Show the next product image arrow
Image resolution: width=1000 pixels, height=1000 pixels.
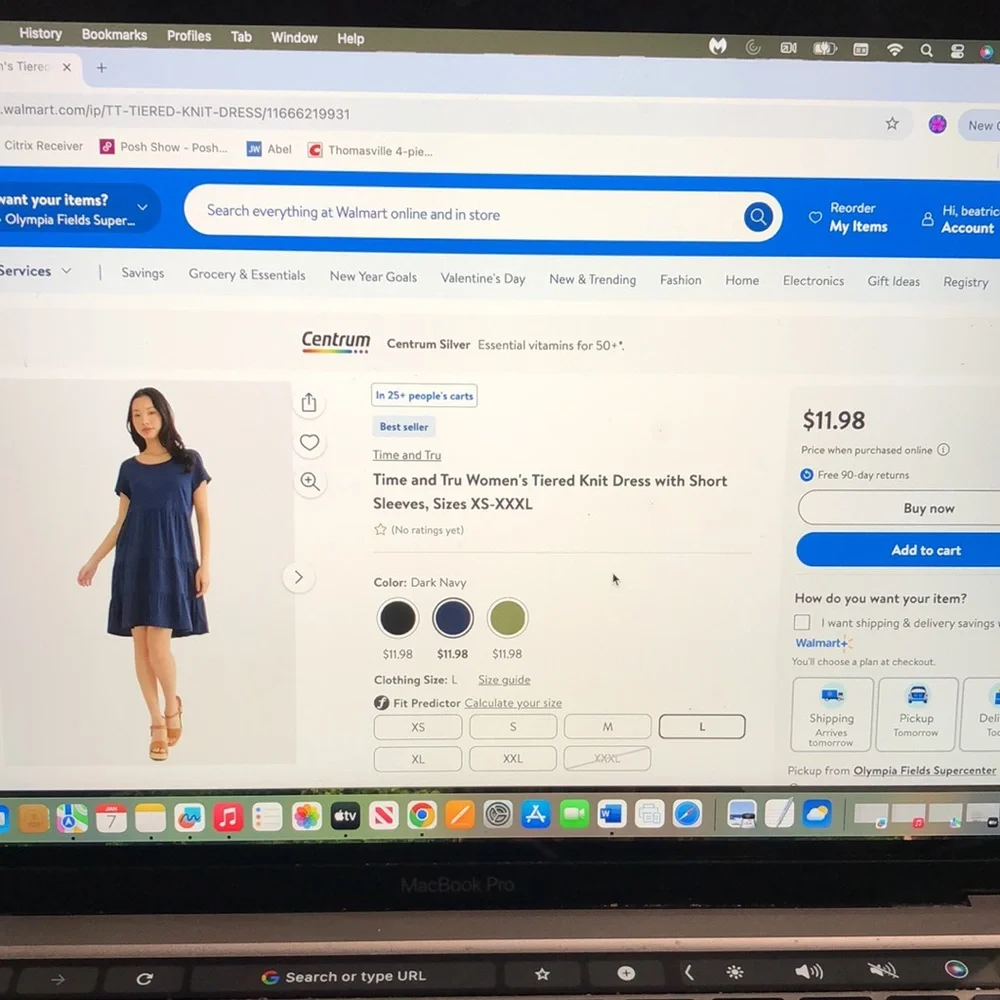pyautogui.click(x=298, y=577)
